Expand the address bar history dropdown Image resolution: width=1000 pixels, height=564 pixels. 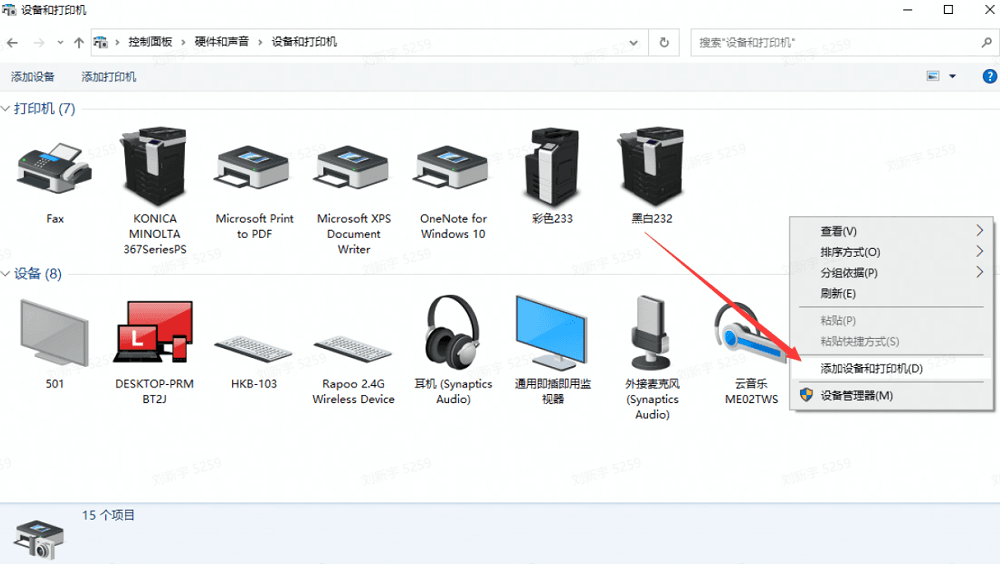coord(634,42)
